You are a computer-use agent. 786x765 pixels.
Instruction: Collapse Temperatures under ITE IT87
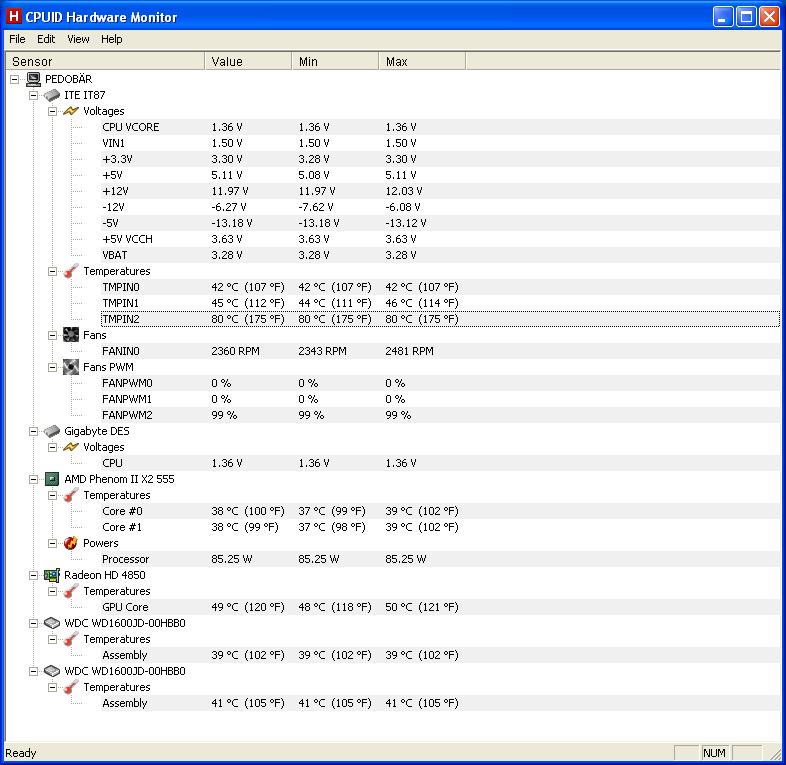pyautogui.click(x=53, y=271)
